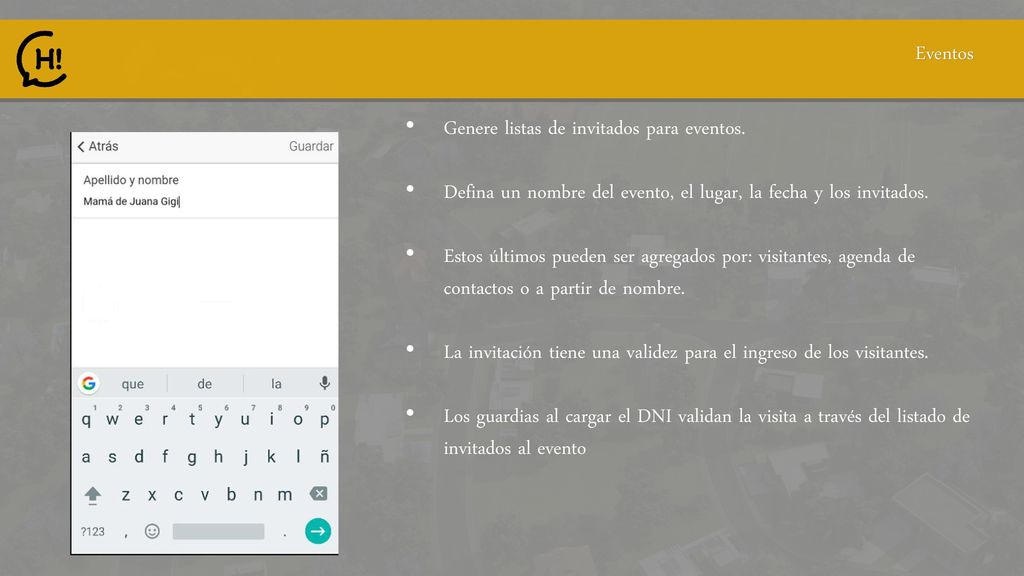Tap the backspace delete key icon

[319, 494]
